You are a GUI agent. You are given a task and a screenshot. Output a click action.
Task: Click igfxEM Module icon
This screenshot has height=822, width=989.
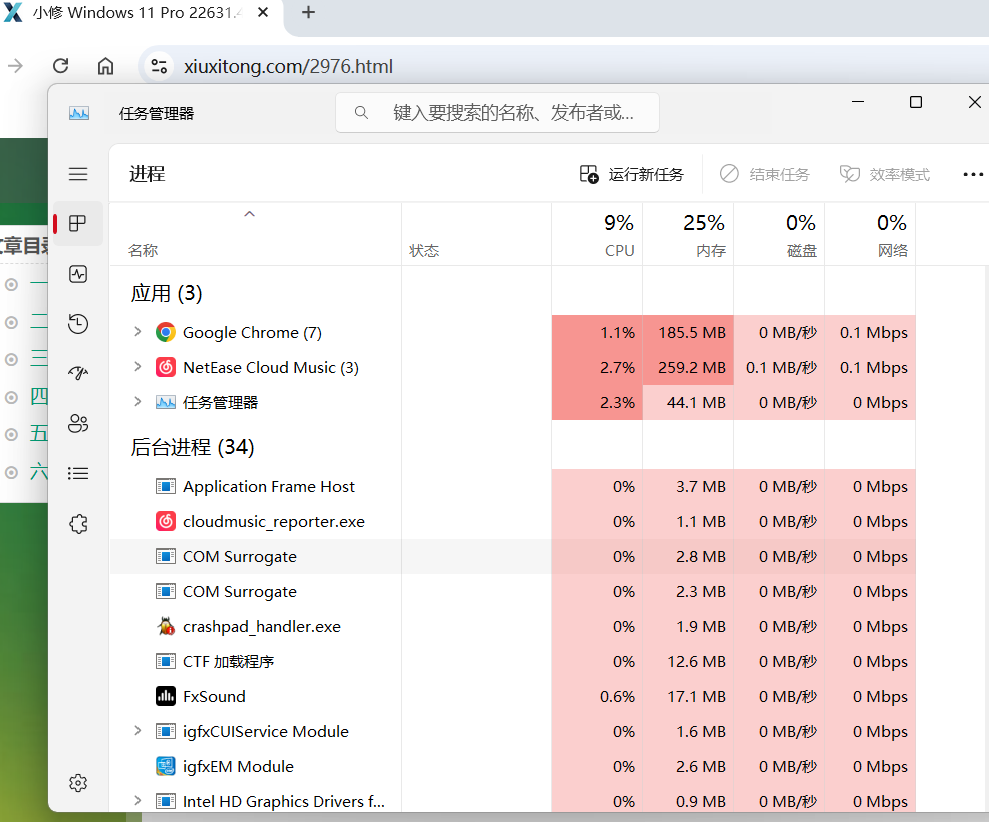click(165, 766)
